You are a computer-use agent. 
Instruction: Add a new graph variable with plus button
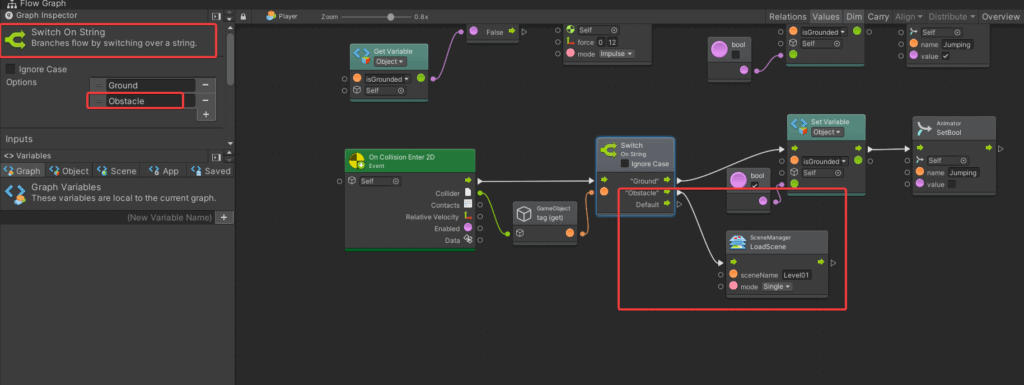point(223,217)
